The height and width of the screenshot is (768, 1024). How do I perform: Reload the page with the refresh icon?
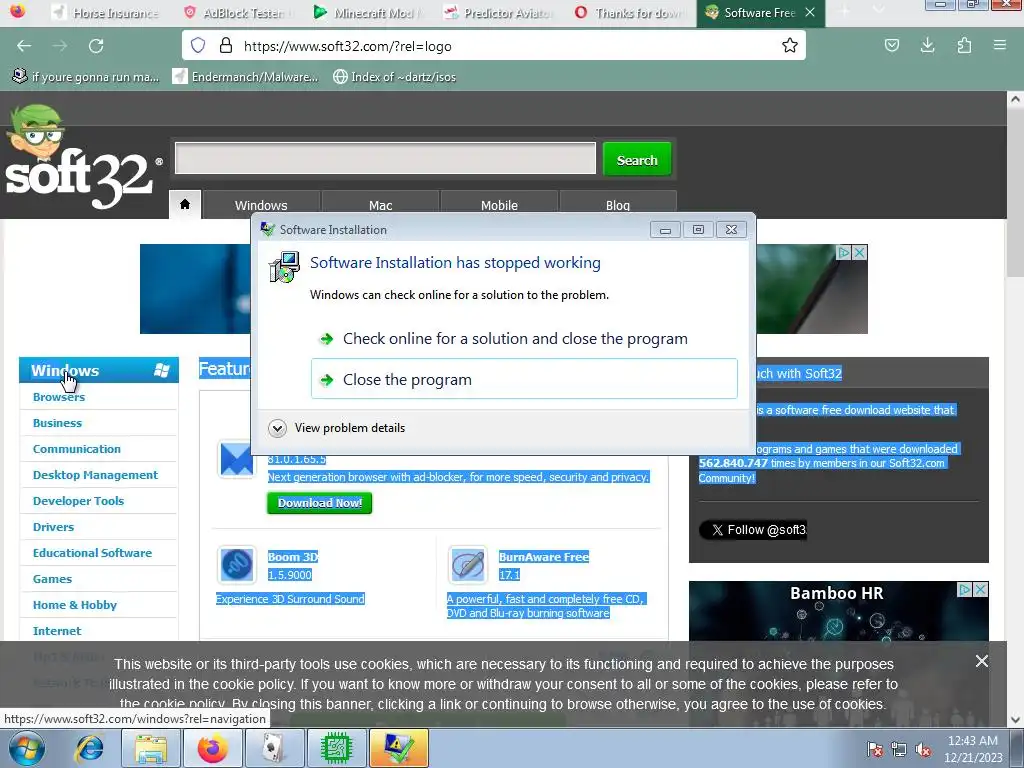[97, 46]
